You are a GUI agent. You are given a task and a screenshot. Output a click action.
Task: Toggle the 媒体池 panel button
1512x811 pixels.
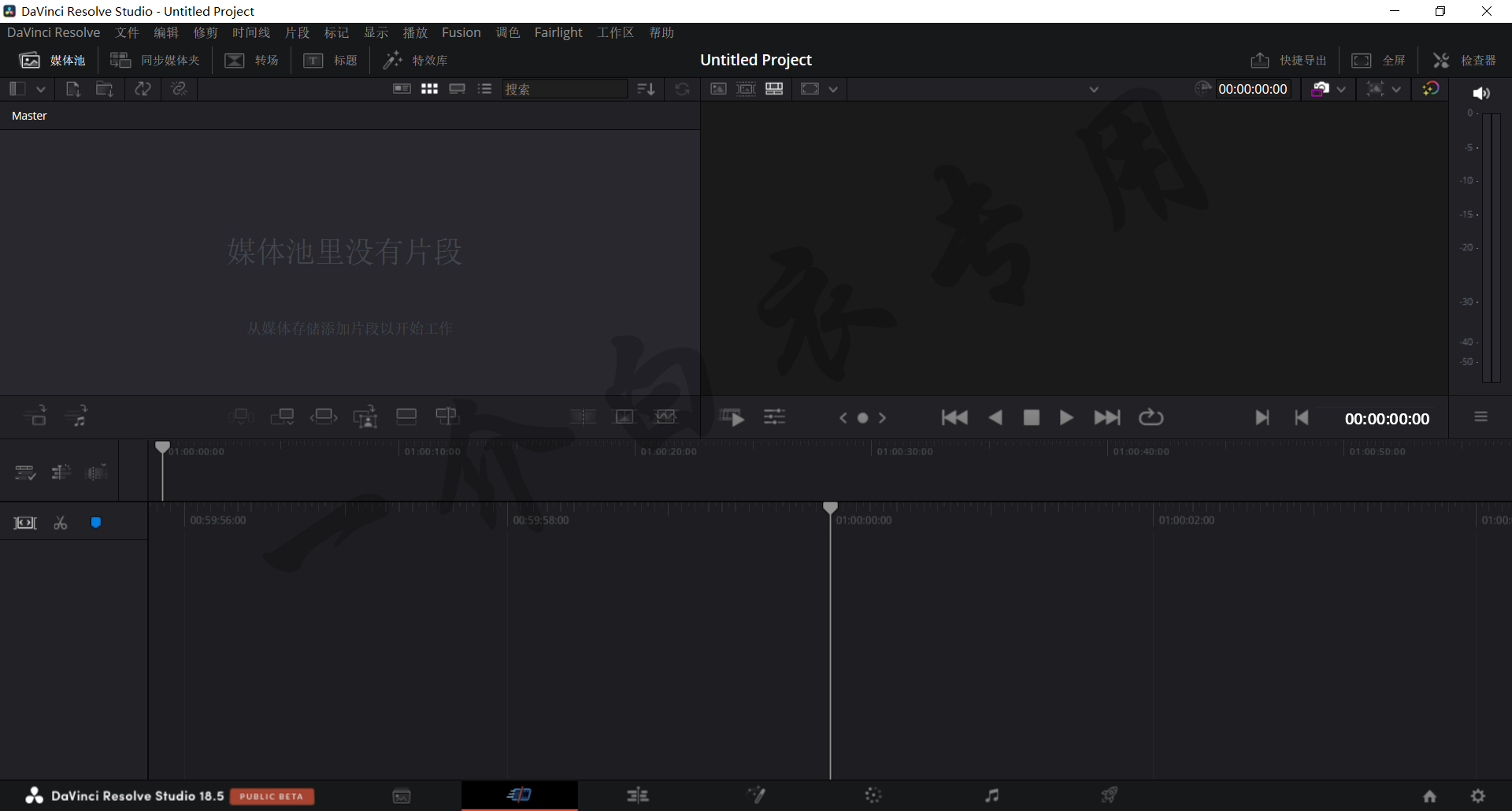point(53,61)
